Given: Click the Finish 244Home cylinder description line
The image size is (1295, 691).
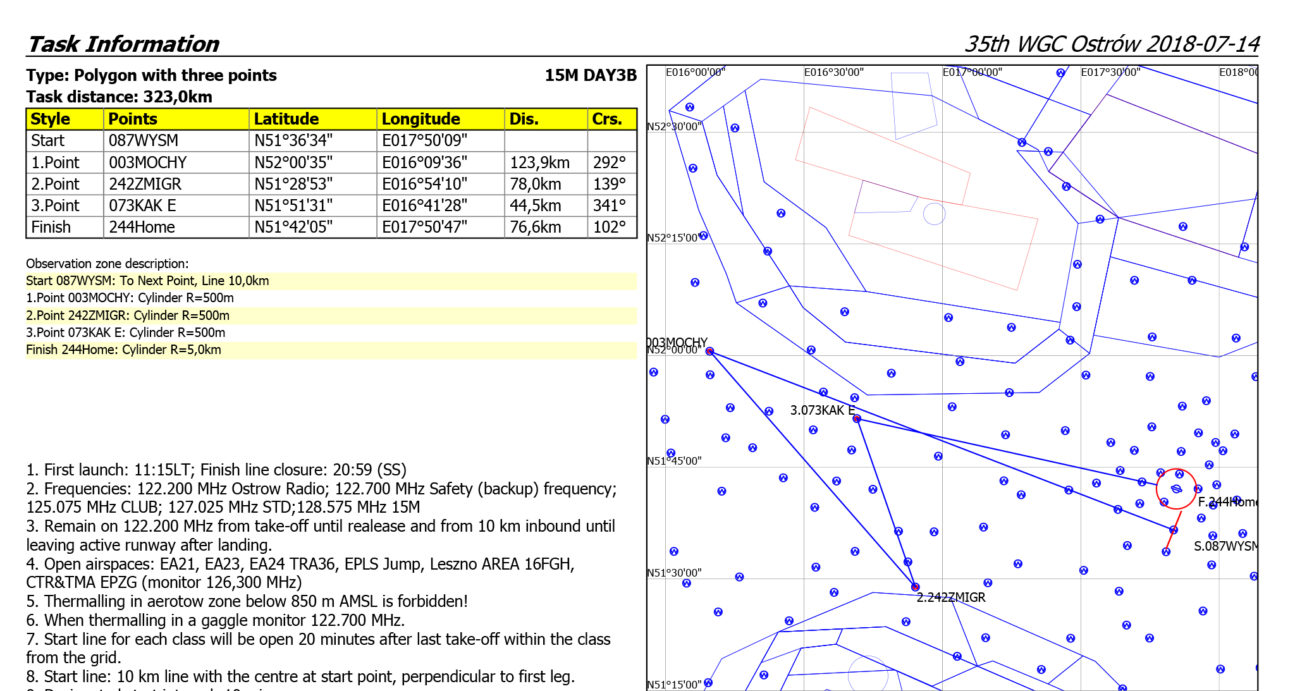Looking at the screenshot, I should 124,350.
